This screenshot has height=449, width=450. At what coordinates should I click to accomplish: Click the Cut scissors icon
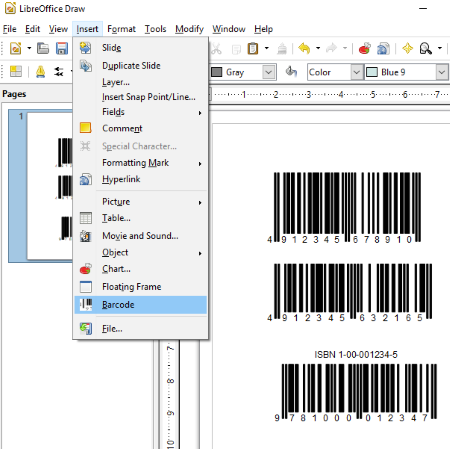[x=216, y=49]
